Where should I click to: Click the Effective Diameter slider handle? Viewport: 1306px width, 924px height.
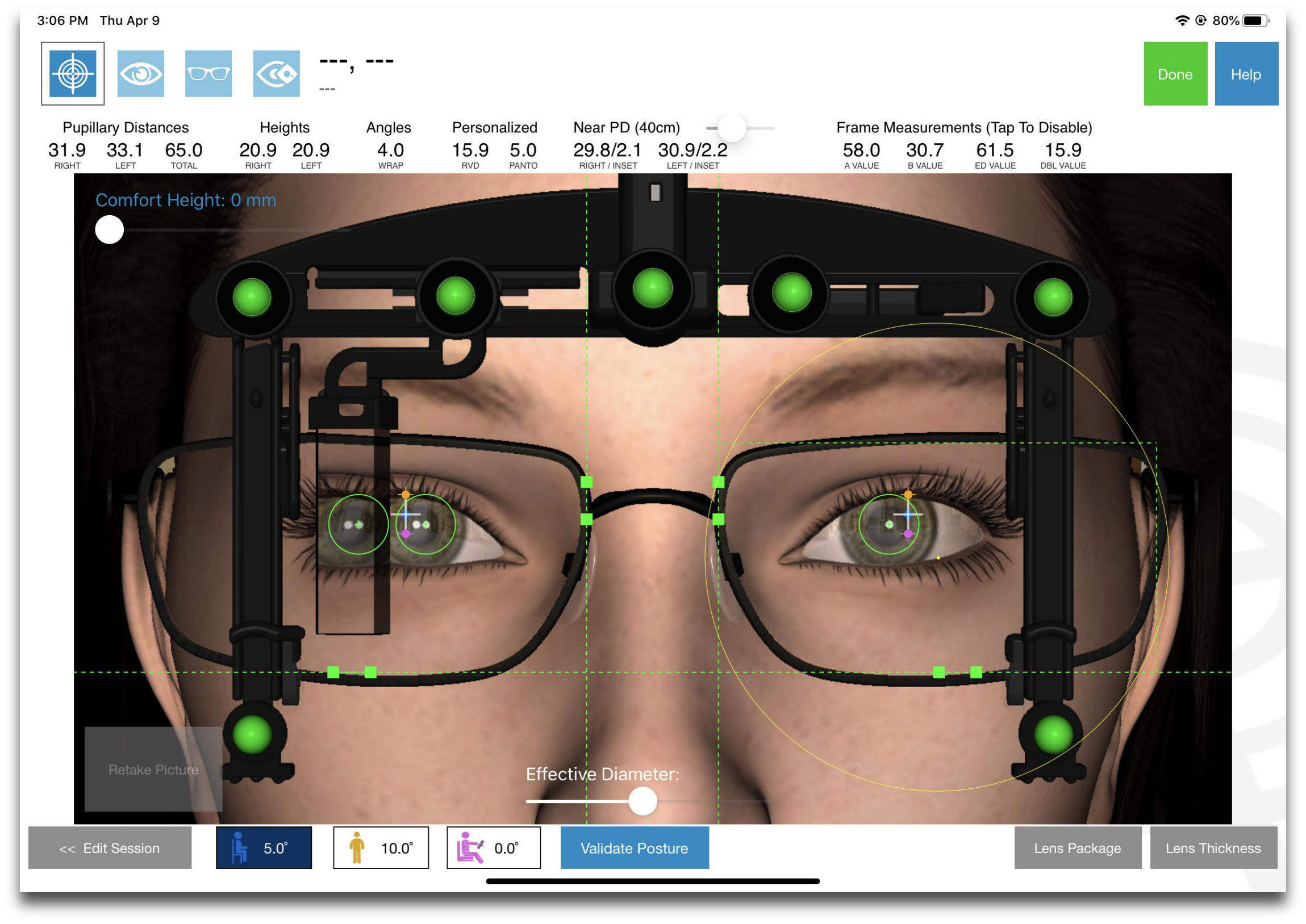642,801
